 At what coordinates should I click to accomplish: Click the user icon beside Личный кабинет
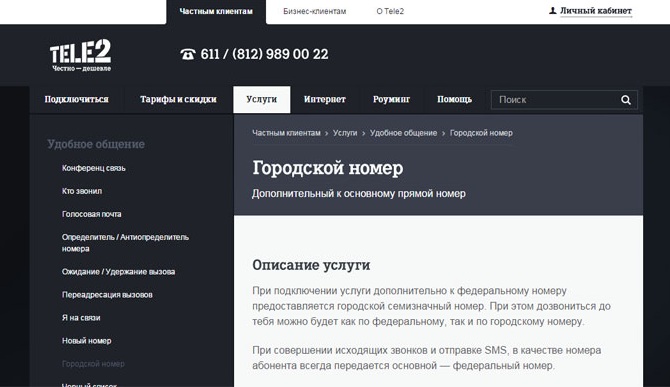[x=552, y=11]
